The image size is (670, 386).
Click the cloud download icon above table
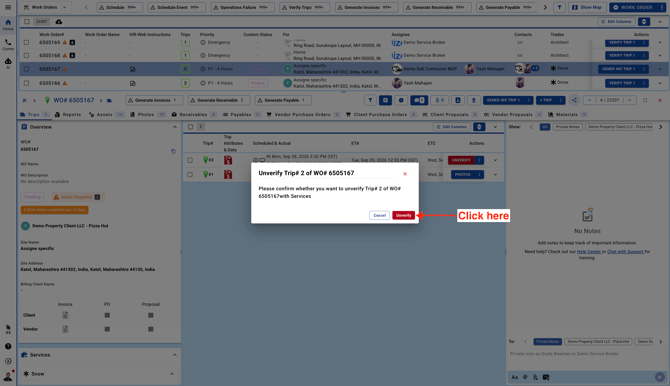pos(59,21)
